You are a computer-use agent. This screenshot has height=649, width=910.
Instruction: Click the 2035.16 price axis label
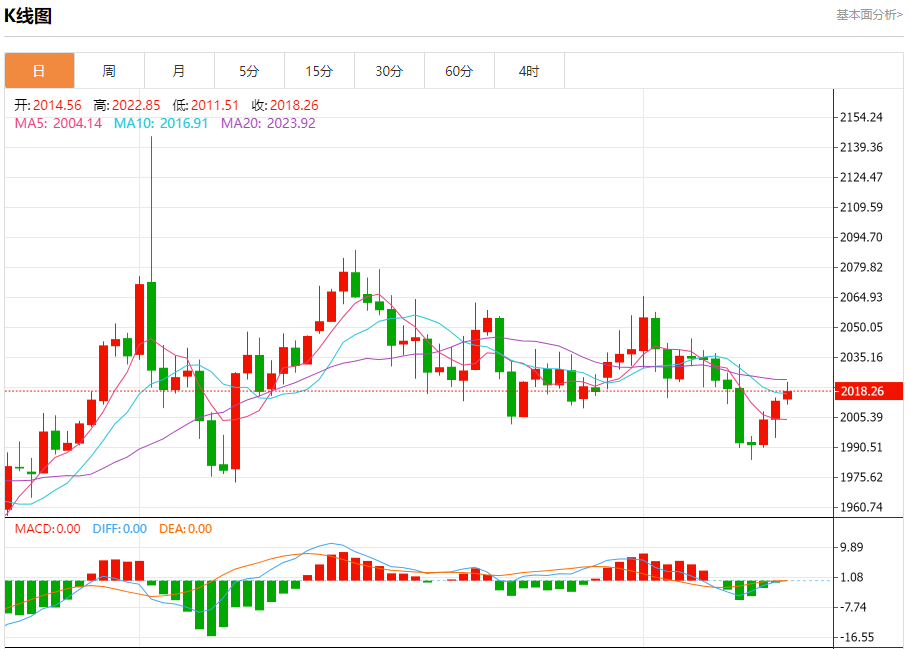pos(861,358)
